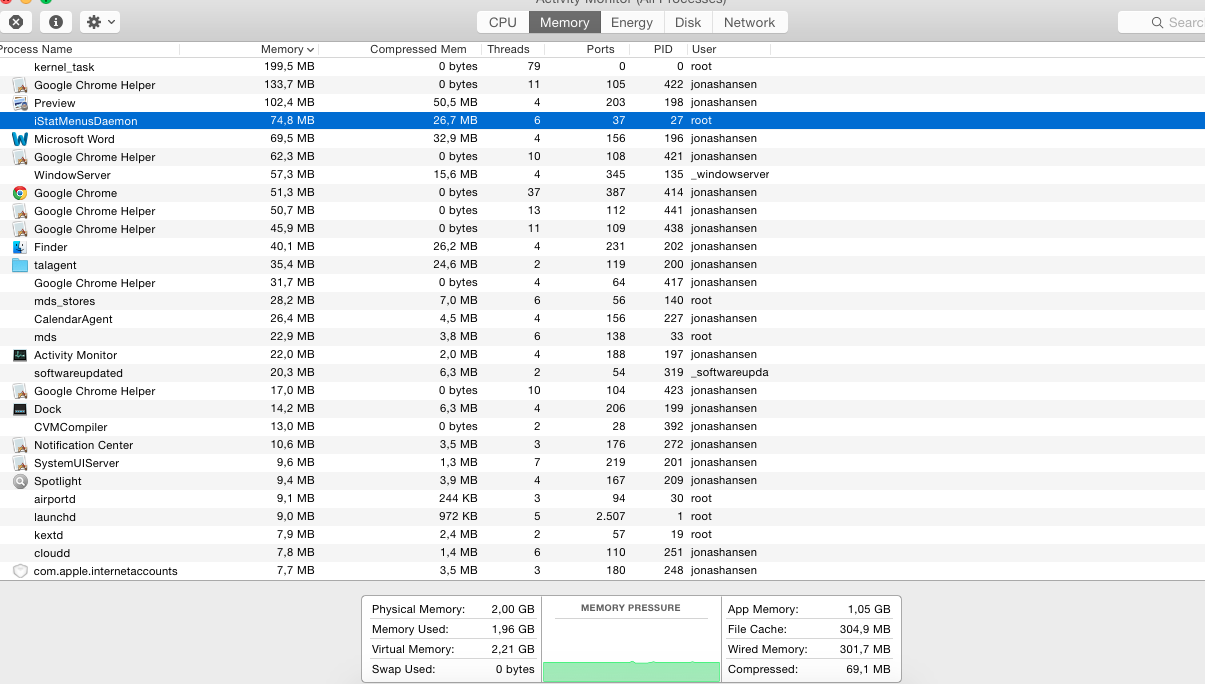Click the Microsoft Word icon
The width and height of the screenshot is (1205, 684).
click(x=20, y=139)
